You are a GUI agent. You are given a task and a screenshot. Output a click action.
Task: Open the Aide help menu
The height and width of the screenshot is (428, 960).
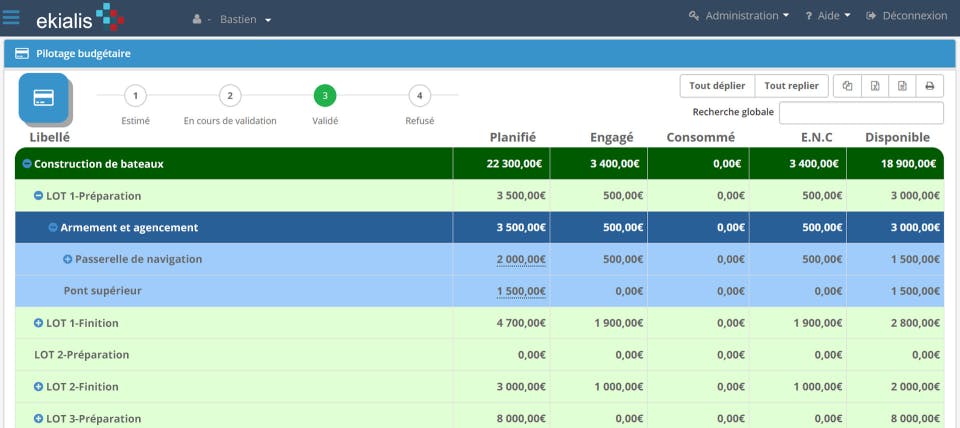[827, 16]
